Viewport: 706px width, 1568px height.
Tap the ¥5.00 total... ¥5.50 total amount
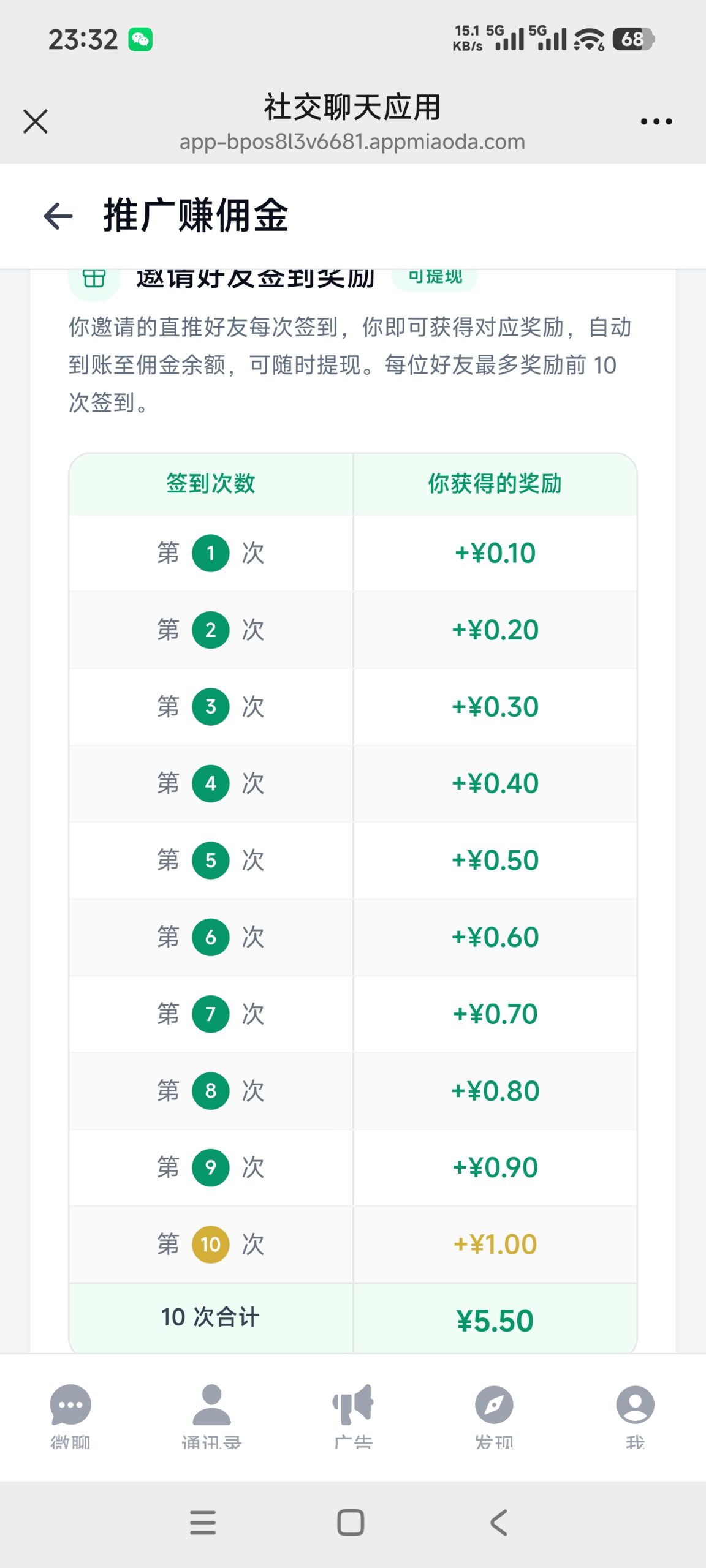click(495, 1321)
